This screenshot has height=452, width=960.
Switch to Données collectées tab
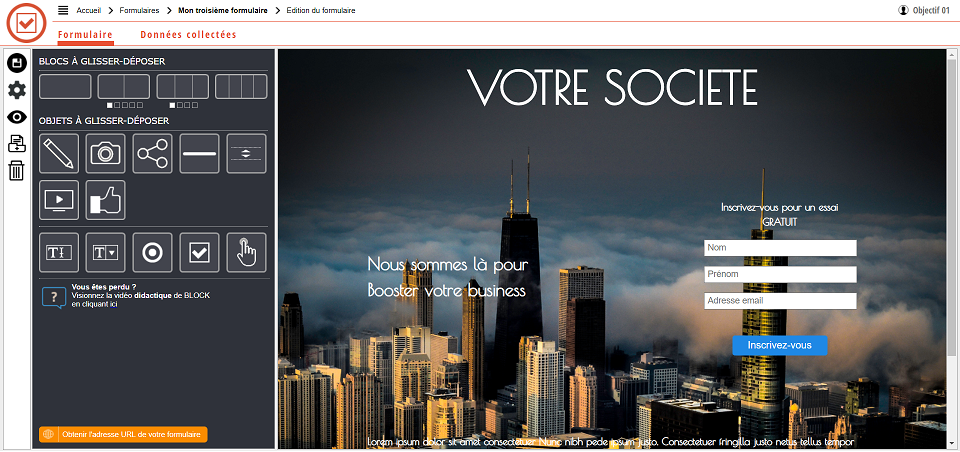[188, 34]
